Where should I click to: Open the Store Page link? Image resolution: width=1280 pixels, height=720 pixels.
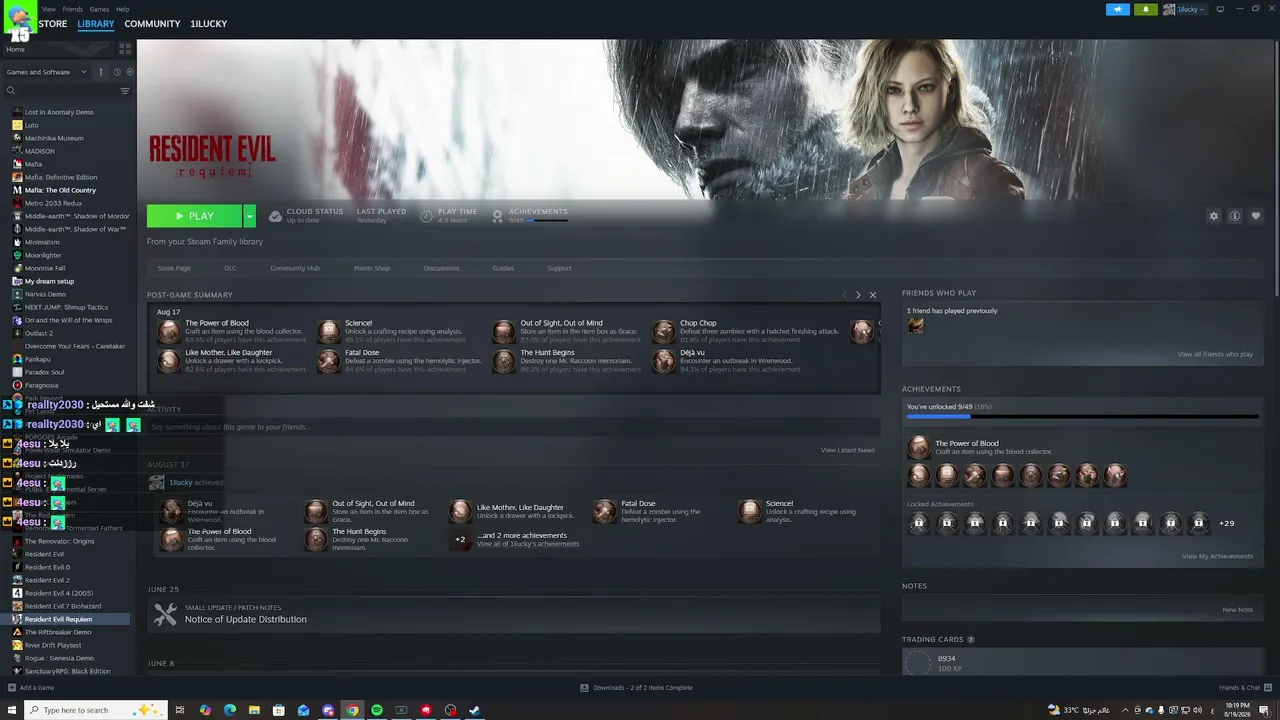174,268
